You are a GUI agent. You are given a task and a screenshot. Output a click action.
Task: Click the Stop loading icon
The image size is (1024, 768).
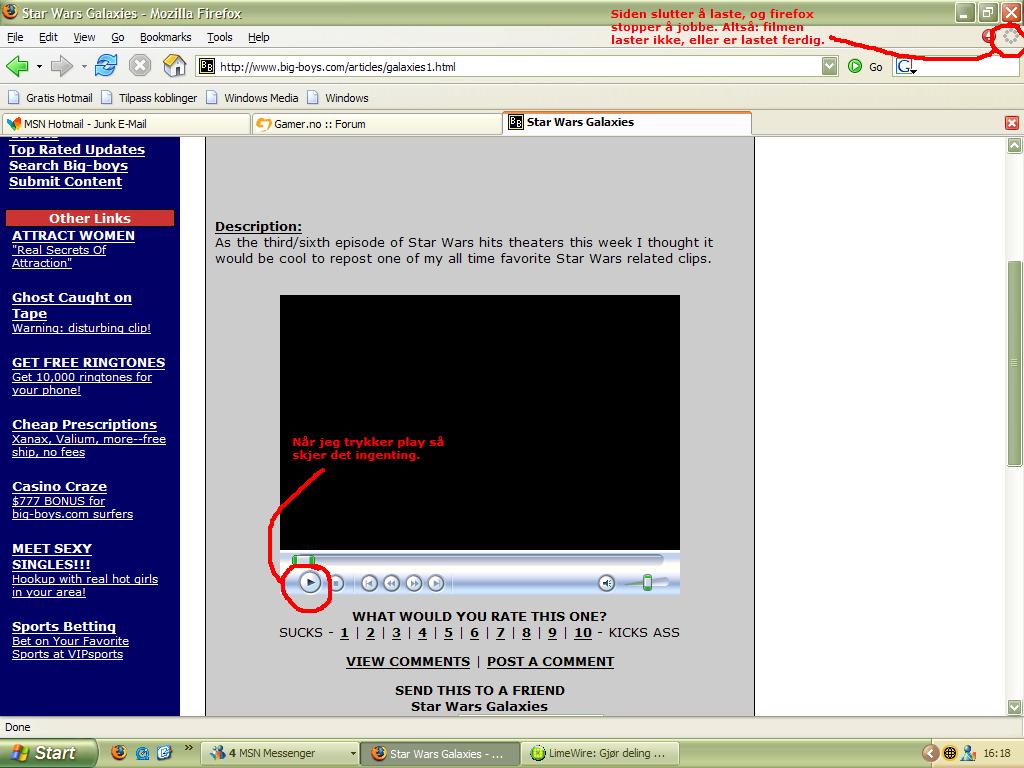pyautogui.click(x=140, y=66)
